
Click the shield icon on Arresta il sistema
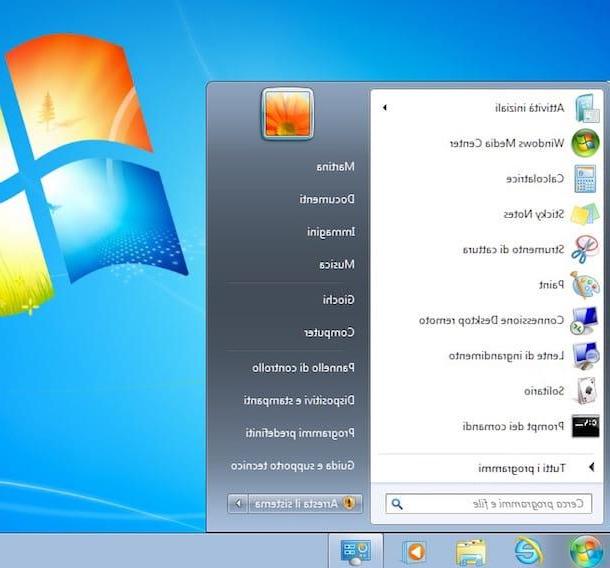(349, 503)
